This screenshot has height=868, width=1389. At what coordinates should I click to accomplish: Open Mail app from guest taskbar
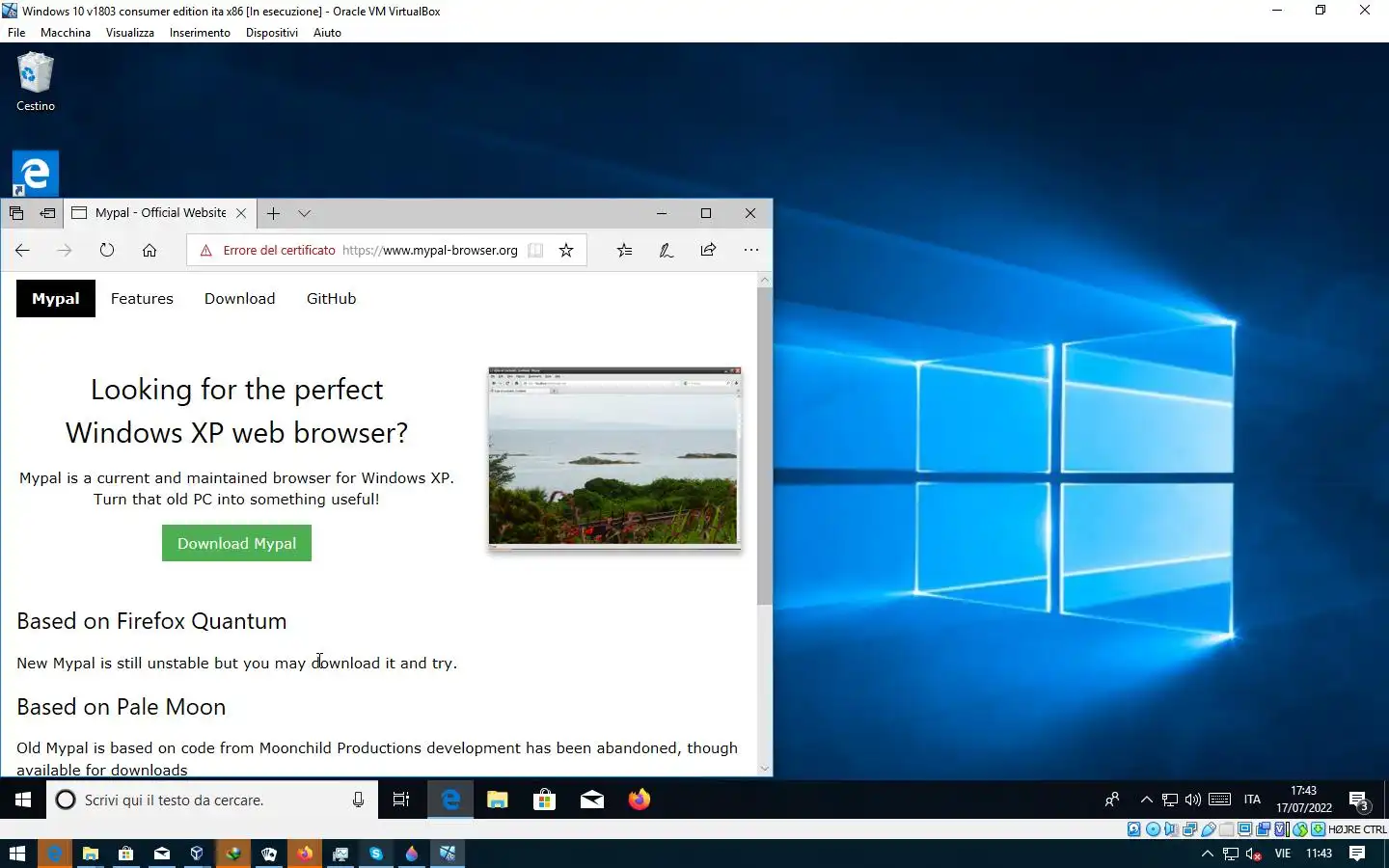point(592,800)
